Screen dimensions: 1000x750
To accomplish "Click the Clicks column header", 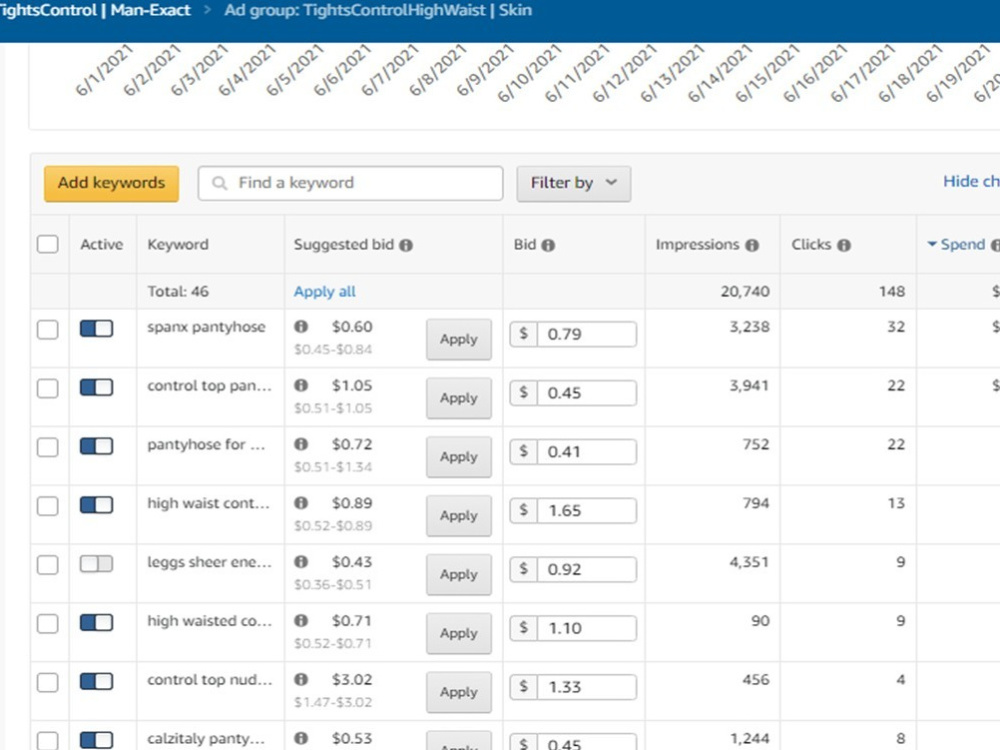I will [x=811, y=245].
